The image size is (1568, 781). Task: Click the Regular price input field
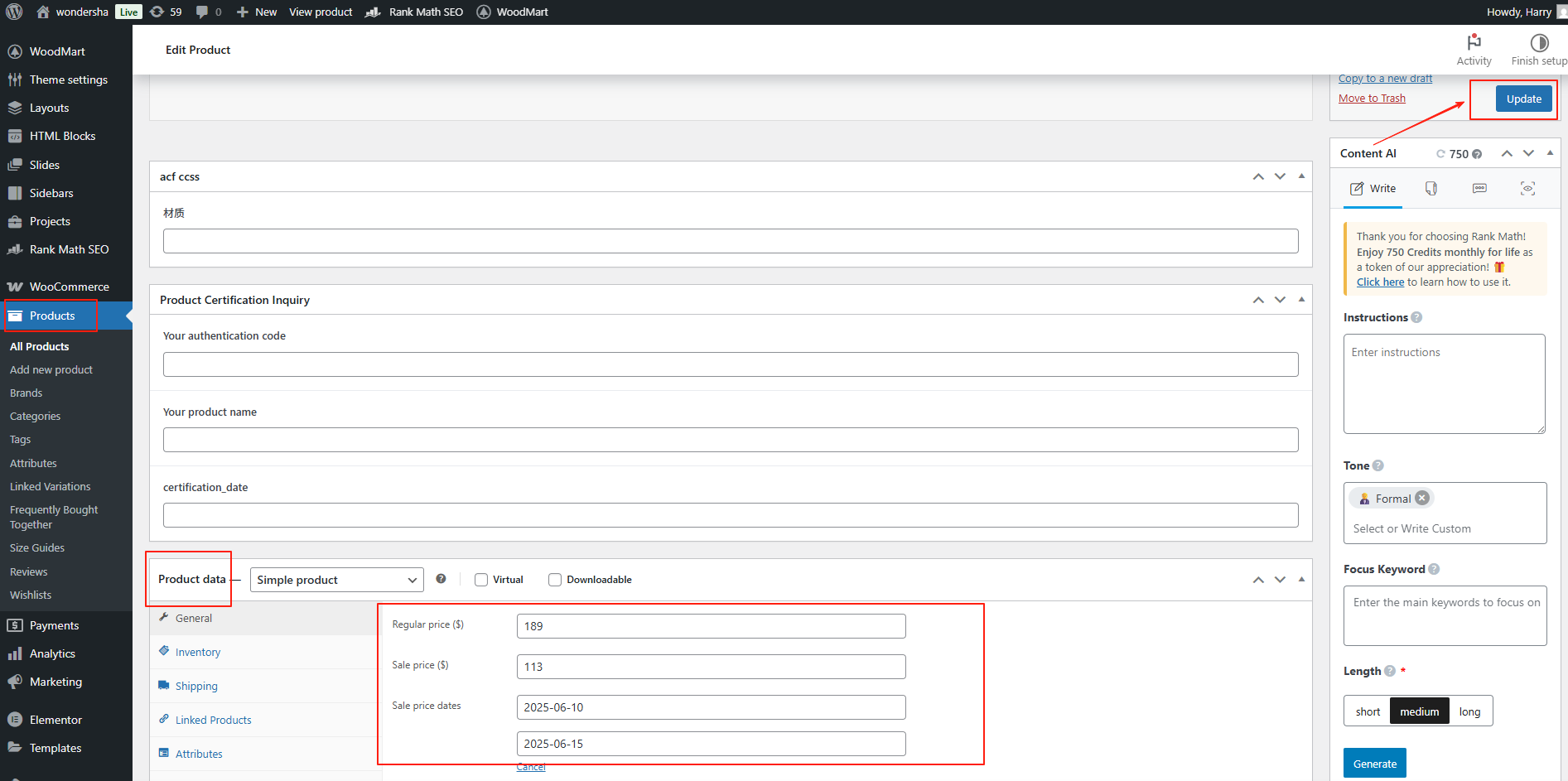(711, 626)
